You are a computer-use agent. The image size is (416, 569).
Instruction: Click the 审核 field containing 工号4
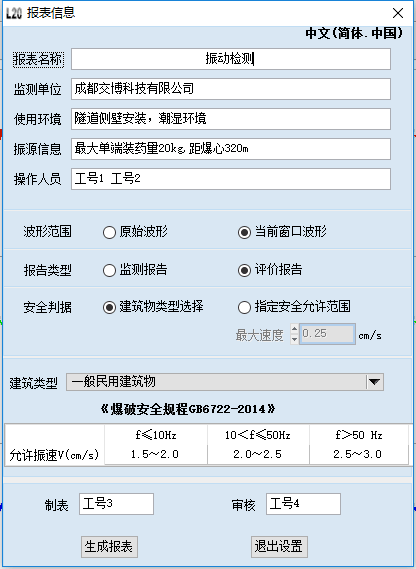coord(303,504)
